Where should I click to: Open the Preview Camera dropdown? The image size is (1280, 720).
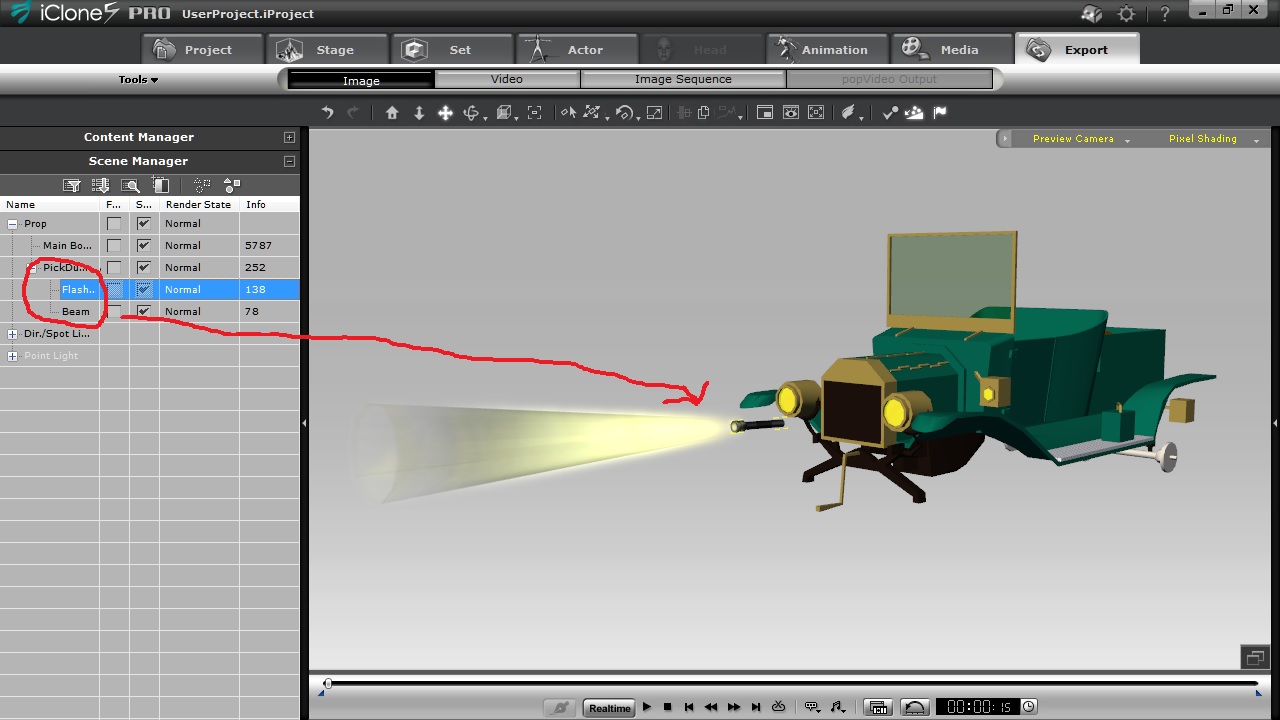pyautogui.click(x=1080, y=139)
